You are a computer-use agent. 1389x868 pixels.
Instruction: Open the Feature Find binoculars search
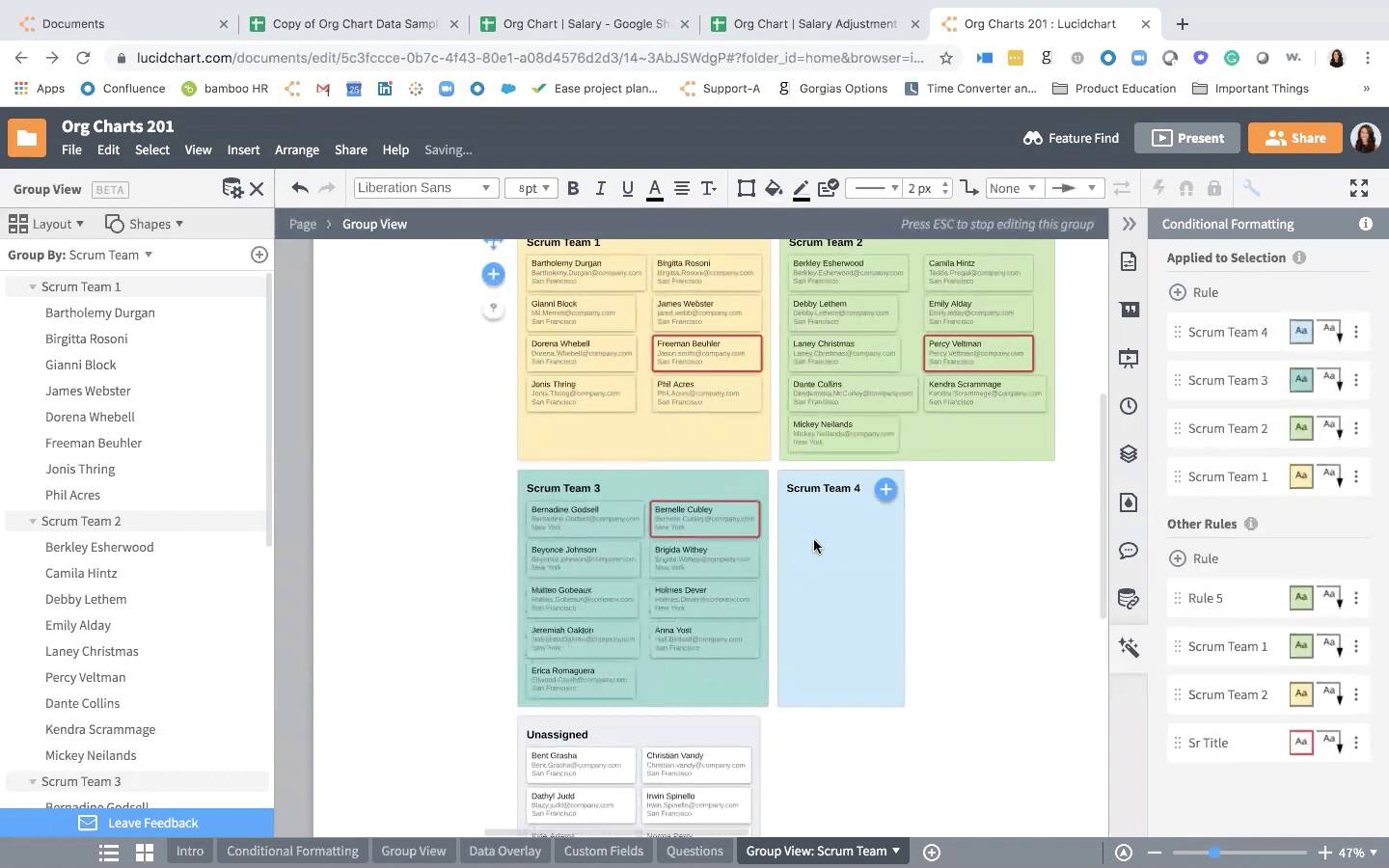(x=1071, y=138)
